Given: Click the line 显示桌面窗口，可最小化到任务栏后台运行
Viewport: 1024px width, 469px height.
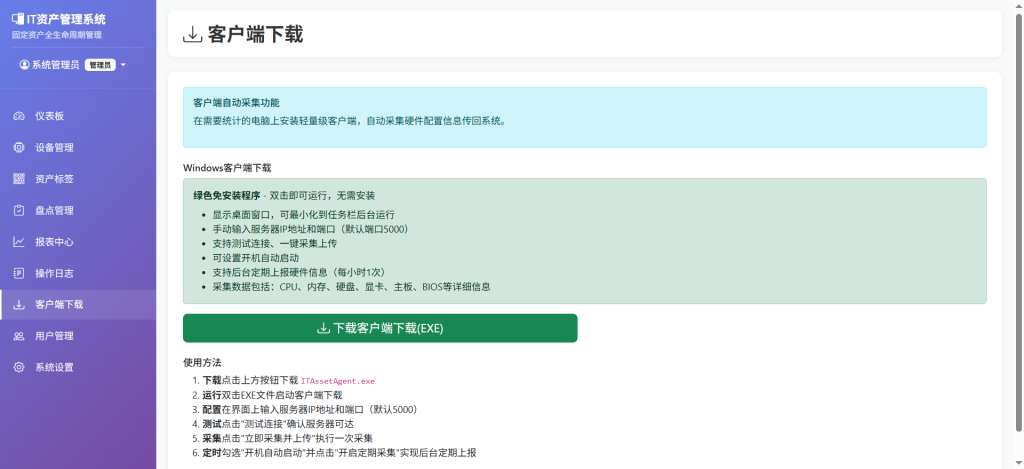Looking at the screenshot, I should tap(303, 214).
